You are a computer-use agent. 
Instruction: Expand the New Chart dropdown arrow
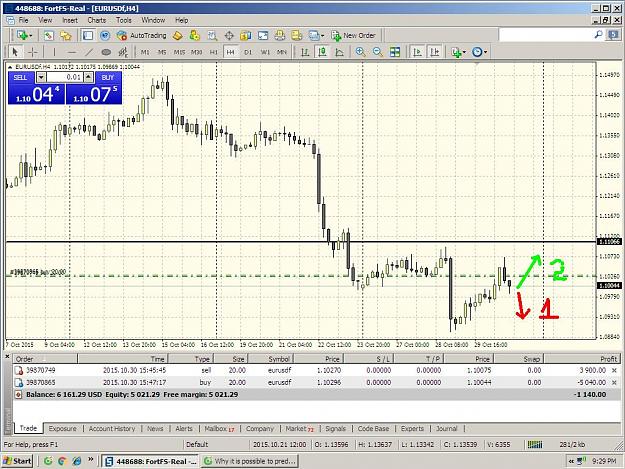click(x=30, y=36)
